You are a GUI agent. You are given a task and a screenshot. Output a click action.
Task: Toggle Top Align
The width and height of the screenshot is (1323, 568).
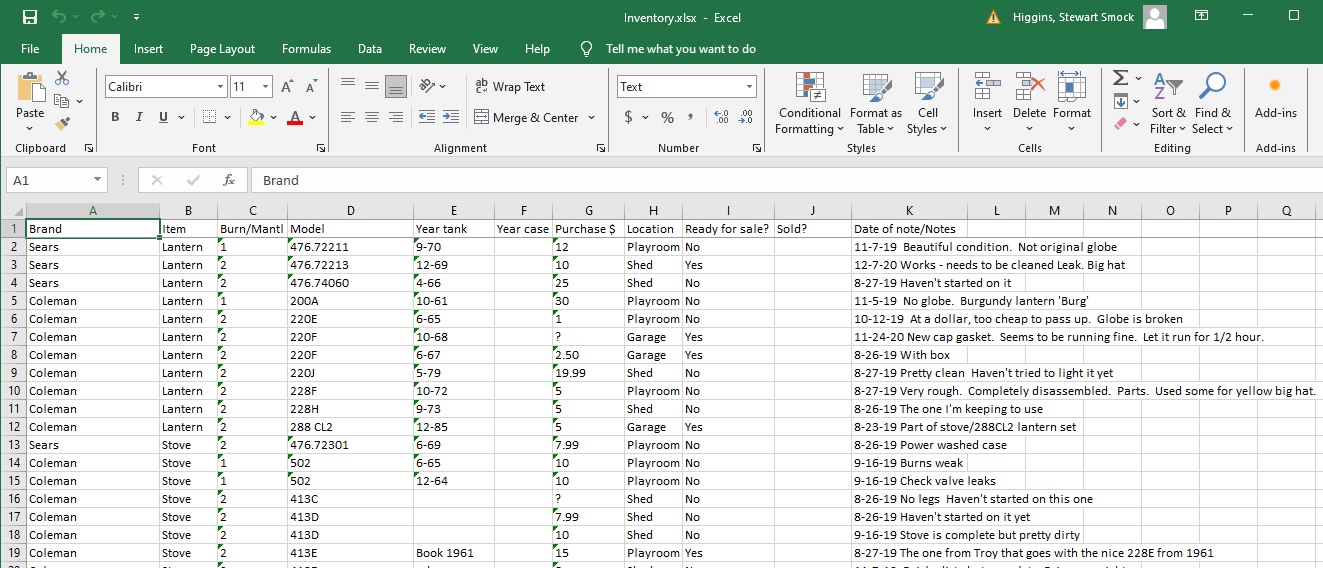click(x=348, y=86)
